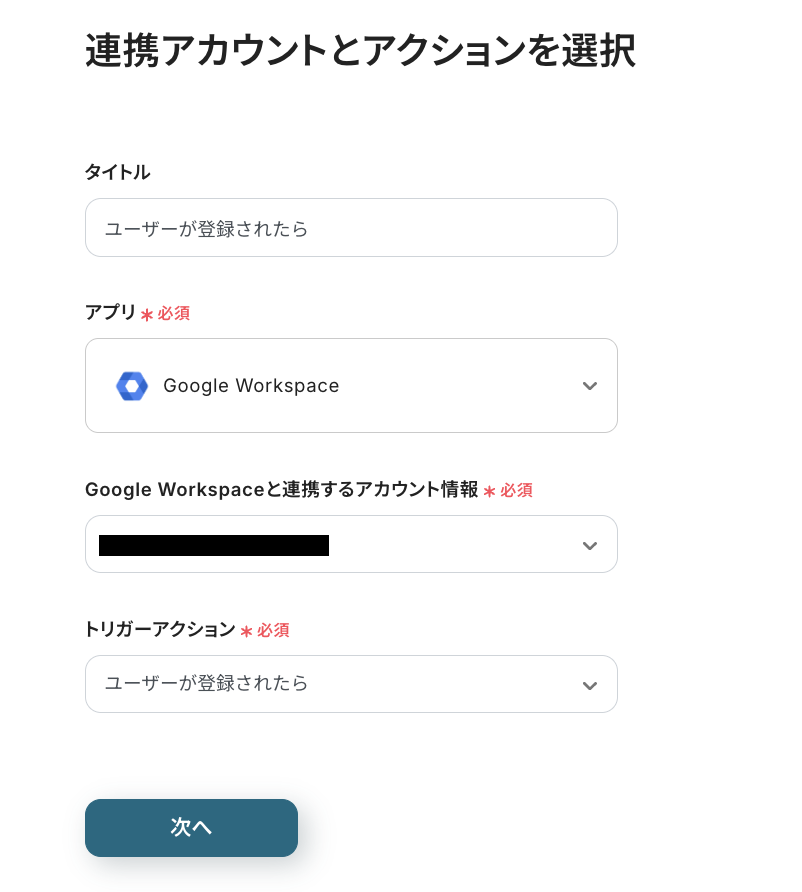The width and height of the screenshot is (802, 892).
Task: Click the page heading '連携アカウントとアクションを選択'
Action: click(x=360, y=51)
